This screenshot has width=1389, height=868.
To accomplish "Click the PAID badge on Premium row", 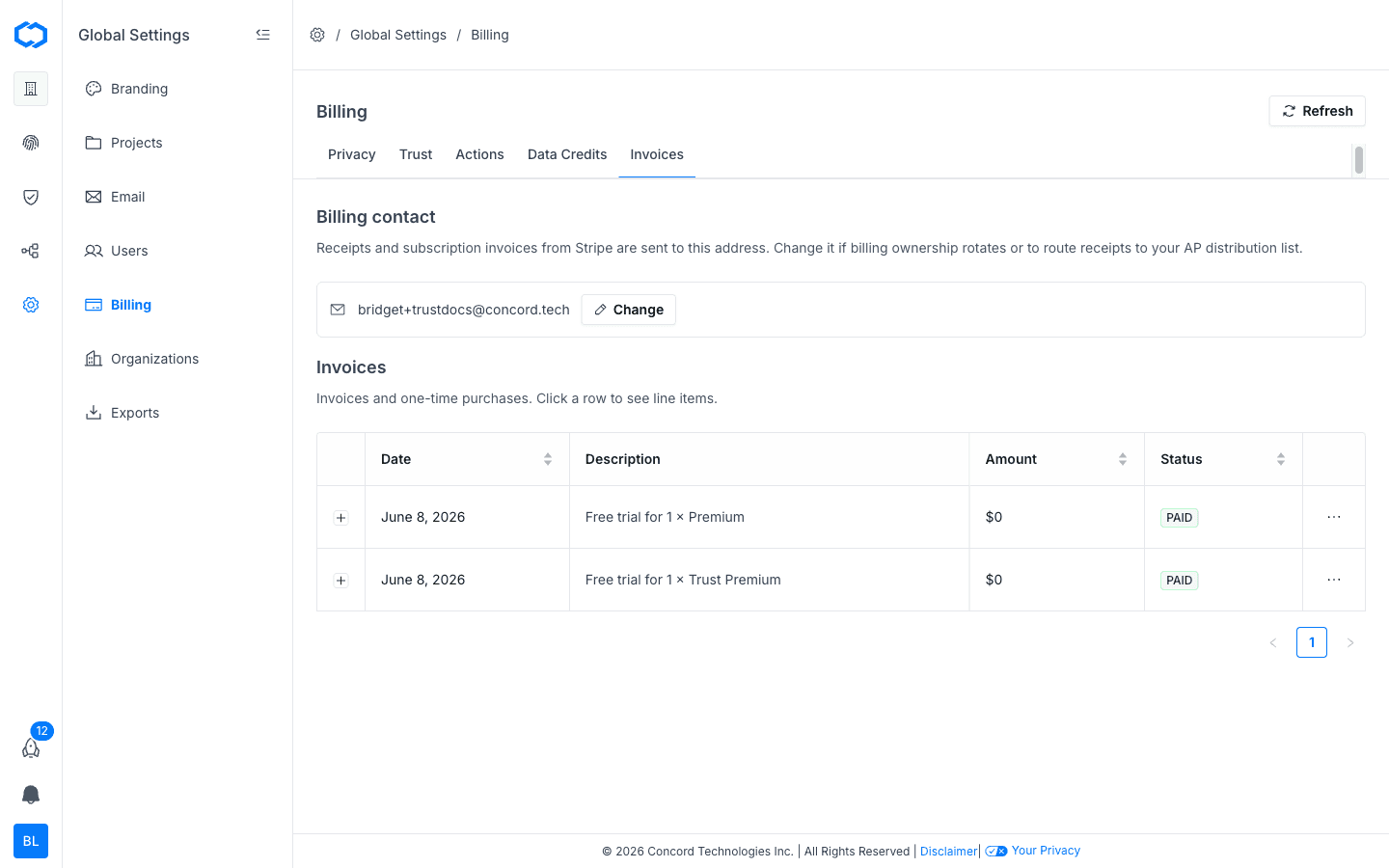I will click(x=1180, y=518).
